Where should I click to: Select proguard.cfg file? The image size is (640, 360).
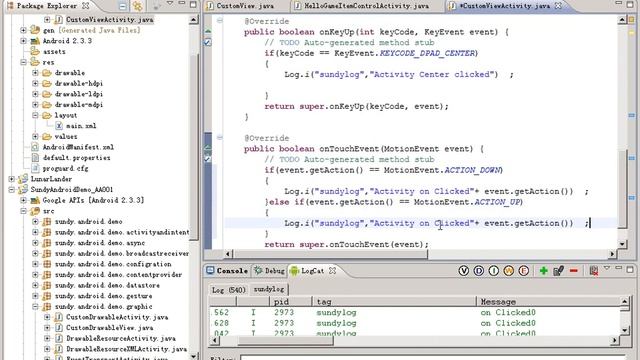pyautogui.click(x=65, y=168)
